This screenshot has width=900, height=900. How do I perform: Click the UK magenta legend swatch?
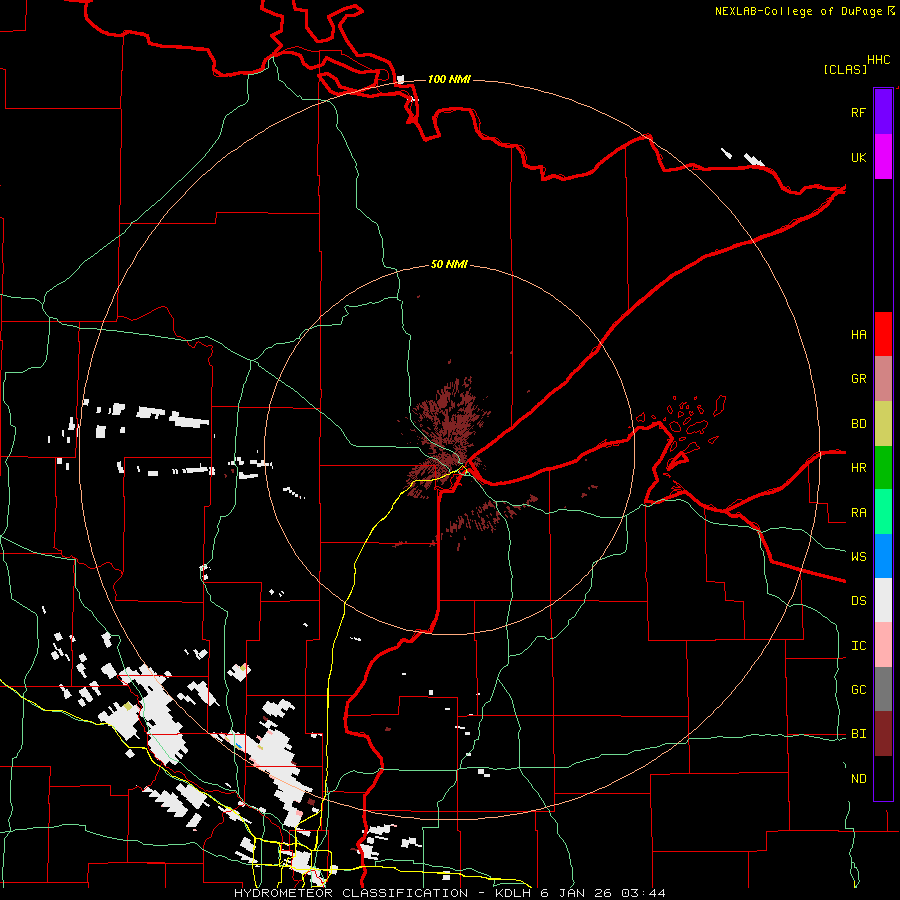tap(883, 157)
